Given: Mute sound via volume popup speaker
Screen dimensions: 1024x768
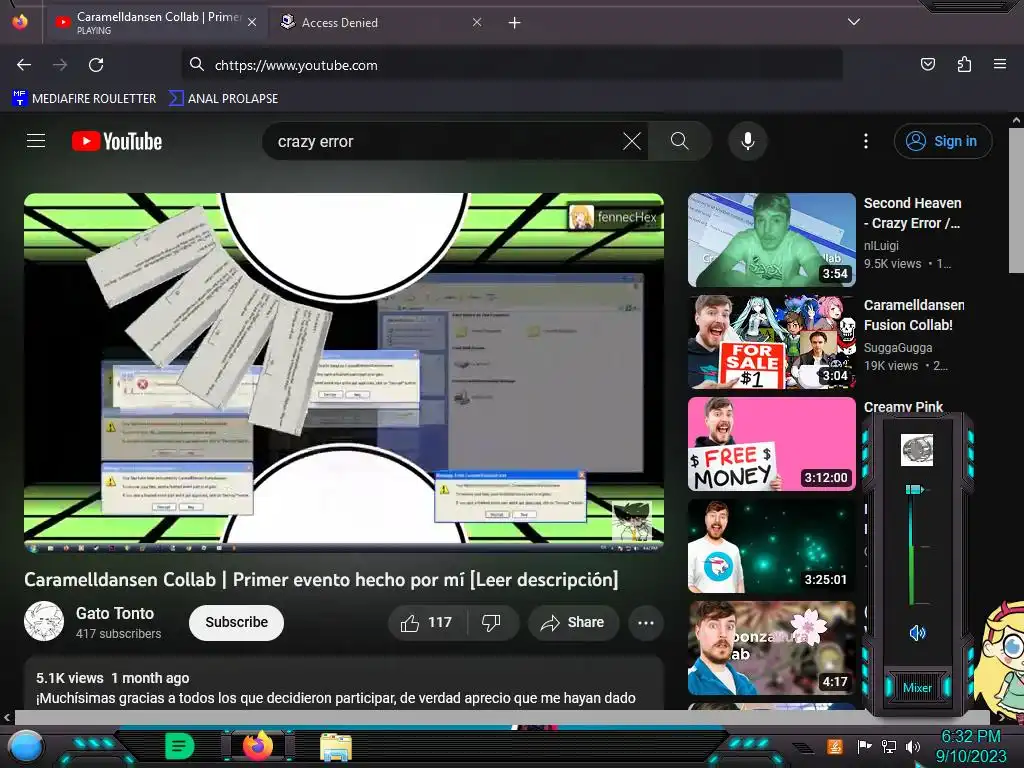Looking at the screenshot, I should (x=918, y=632).
